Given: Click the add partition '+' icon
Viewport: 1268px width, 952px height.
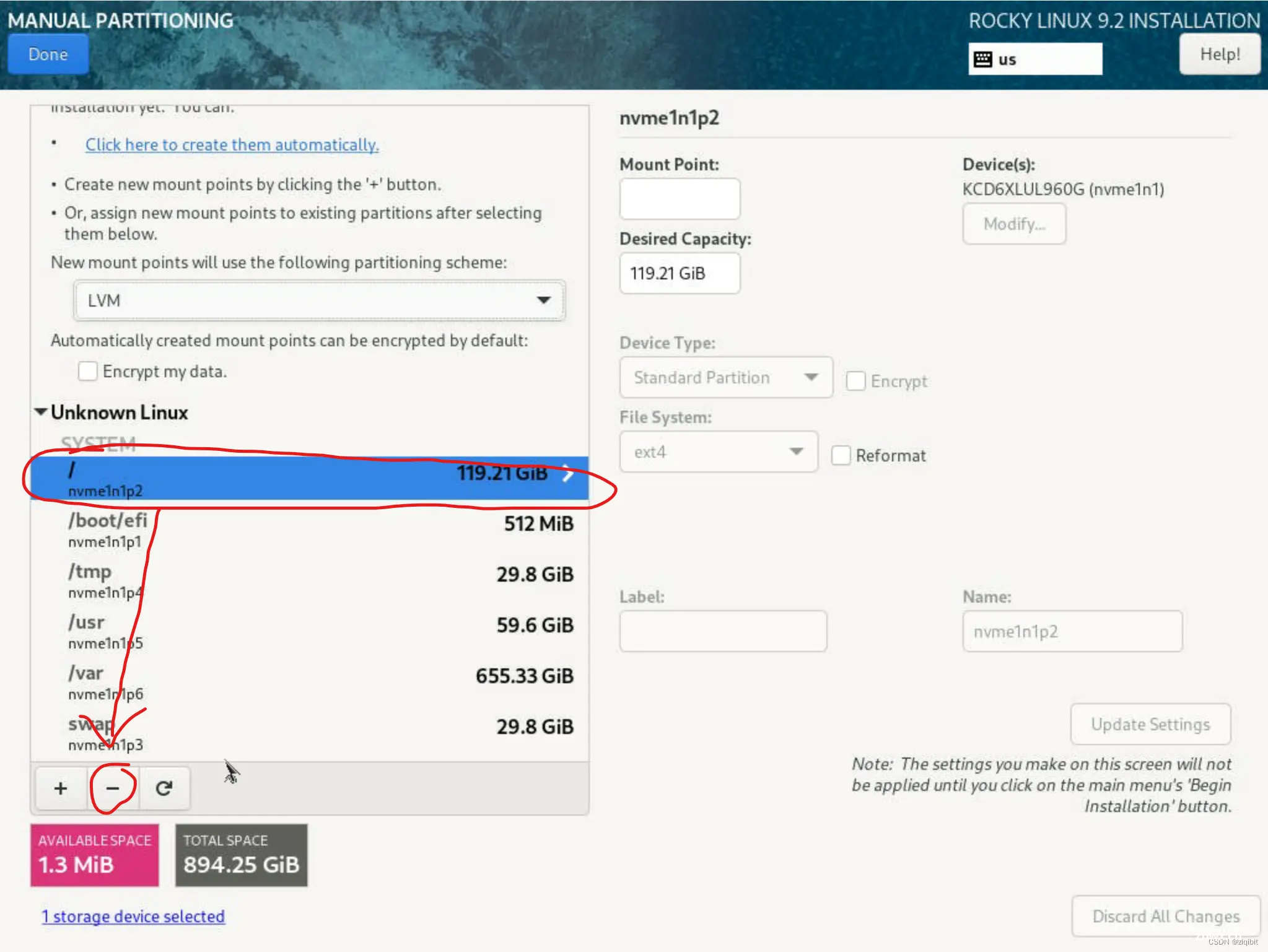Looking at the screenshot, I should click(59, 788).
